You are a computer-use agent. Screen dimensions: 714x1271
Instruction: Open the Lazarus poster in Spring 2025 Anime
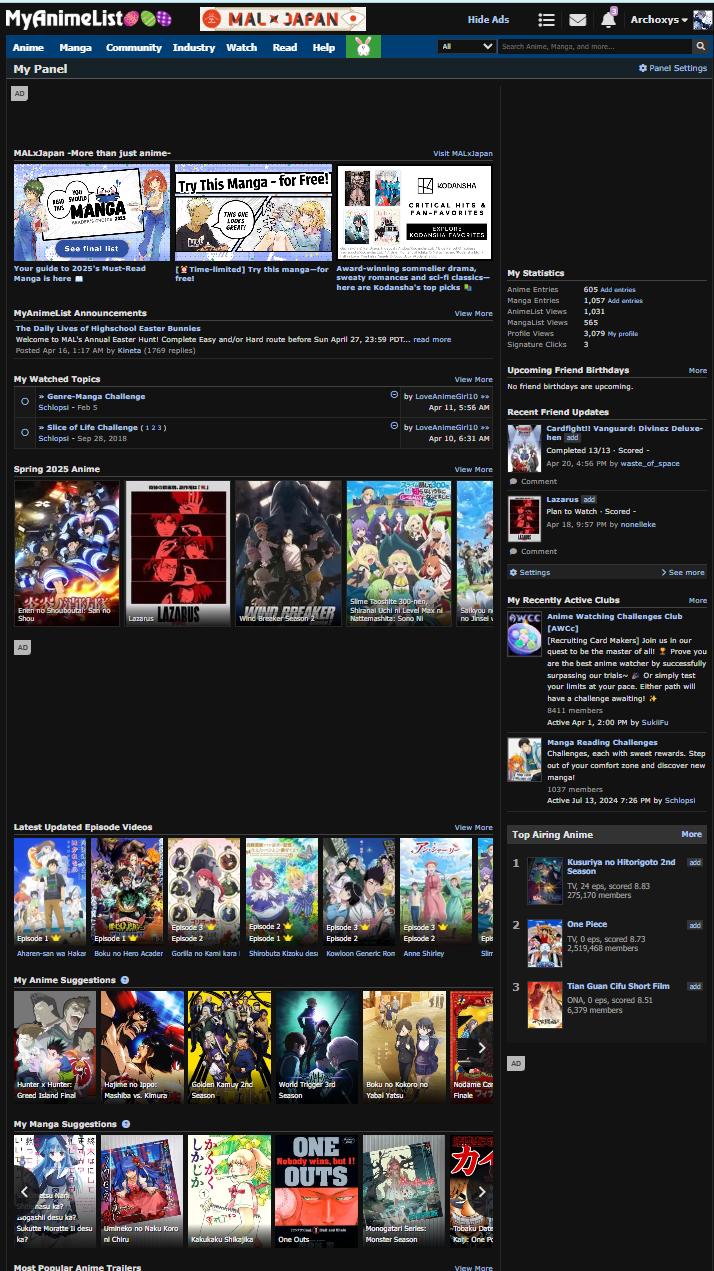tap(178, 554)
